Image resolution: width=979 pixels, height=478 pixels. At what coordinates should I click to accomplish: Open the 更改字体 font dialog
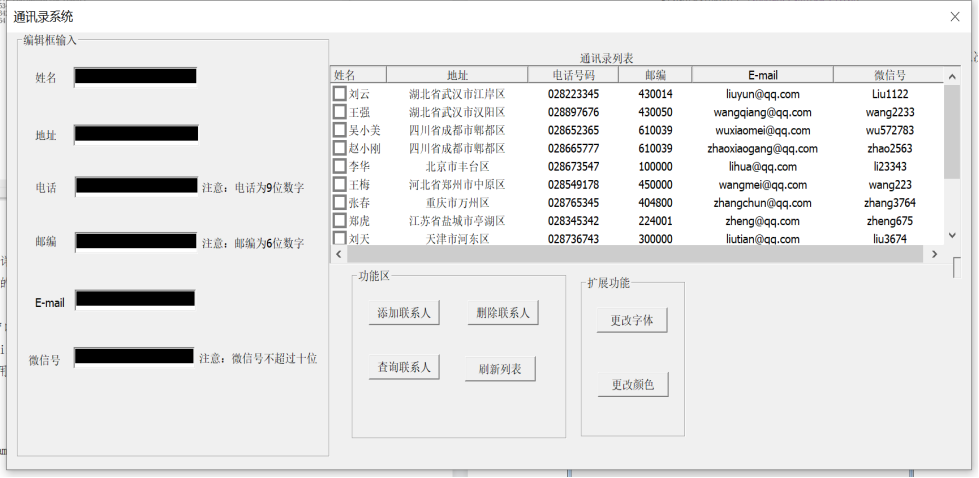tap(632, 320)
